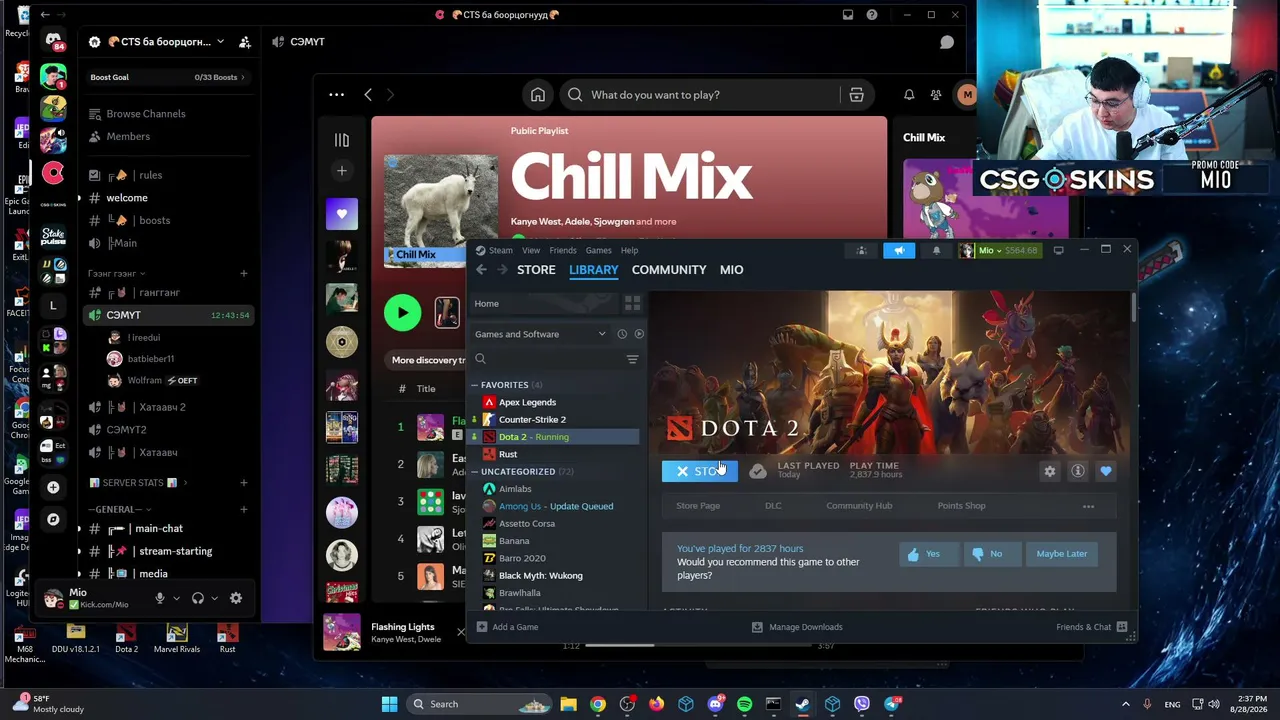Switch to the Steam STORE tab
Image resolution: width=1280 pixels, height=720 pixels.
coord(536,270)
